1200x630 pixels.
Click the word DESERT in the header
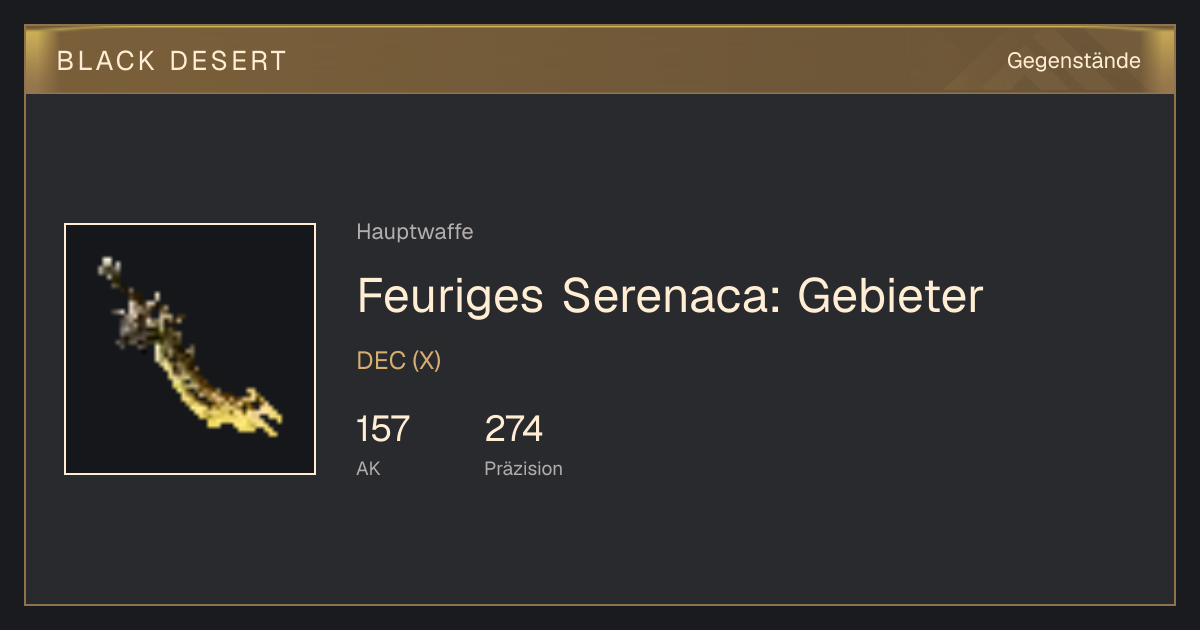click(228, 61)
